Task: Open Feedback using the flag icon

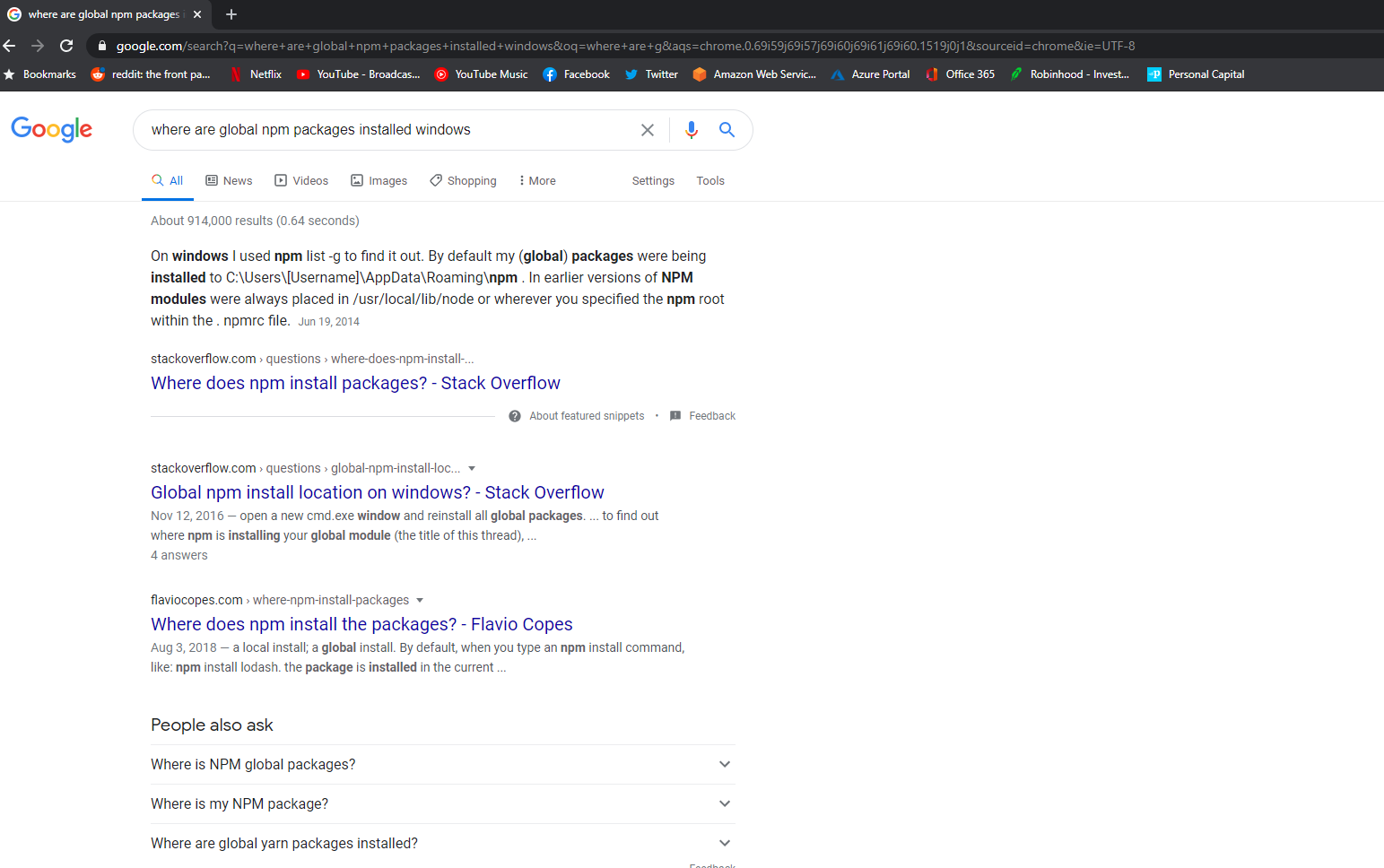Action: pyautogui.click(x=675, y=415)
